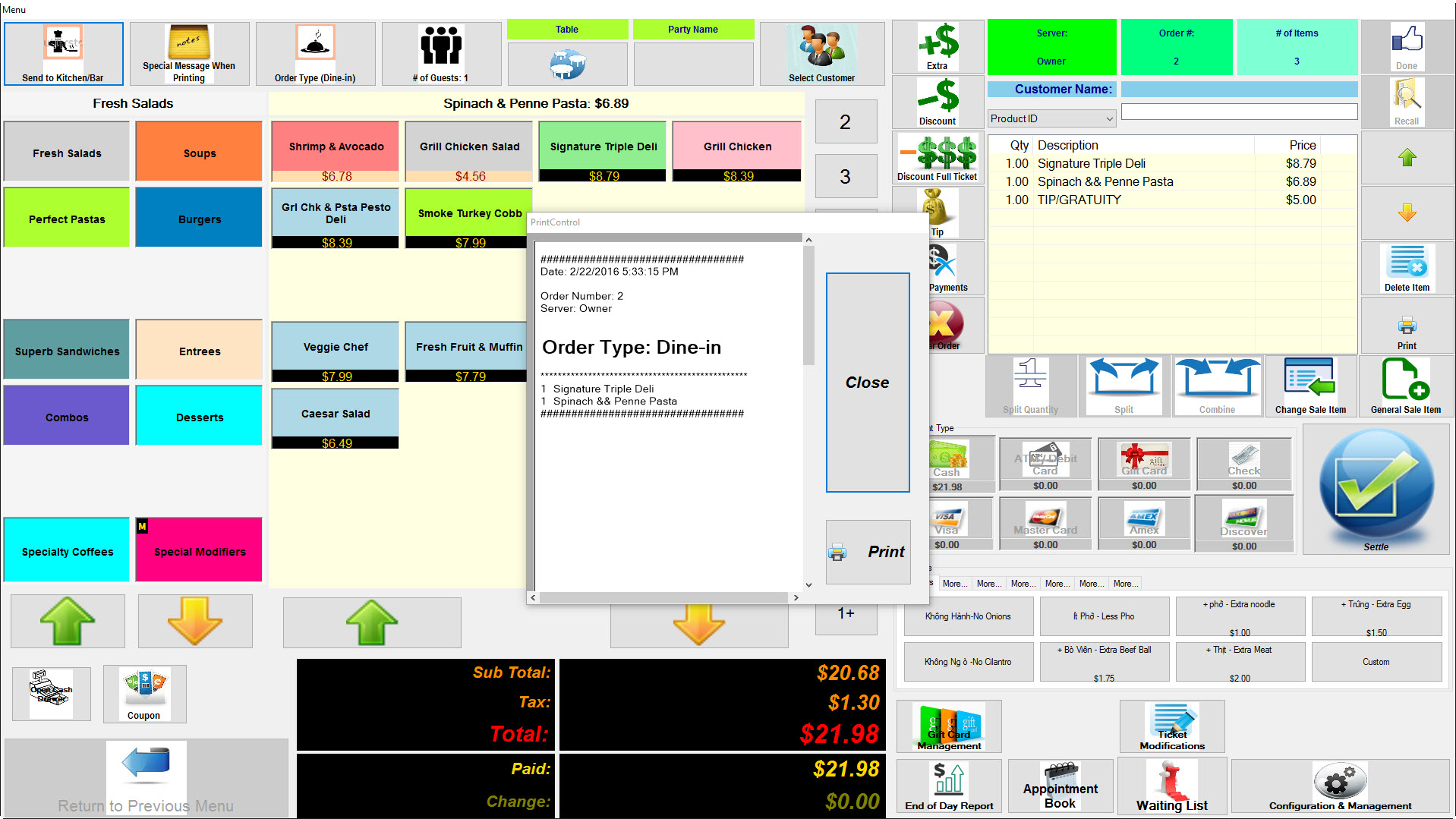Click Print in the PrintControl dialog
The width and height of the screenshot is (1456, 819).
tap(868, 552)
